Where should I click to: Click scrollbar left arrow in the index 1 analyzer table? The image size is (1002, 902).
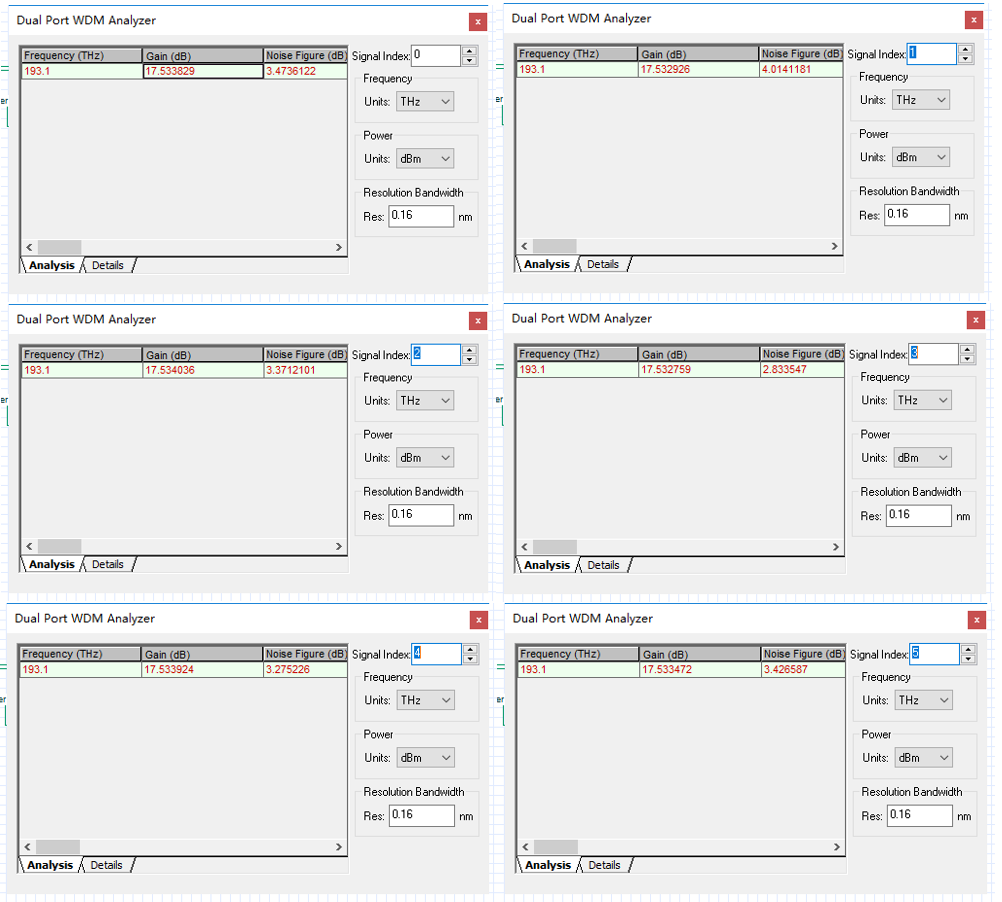(523, 246)
